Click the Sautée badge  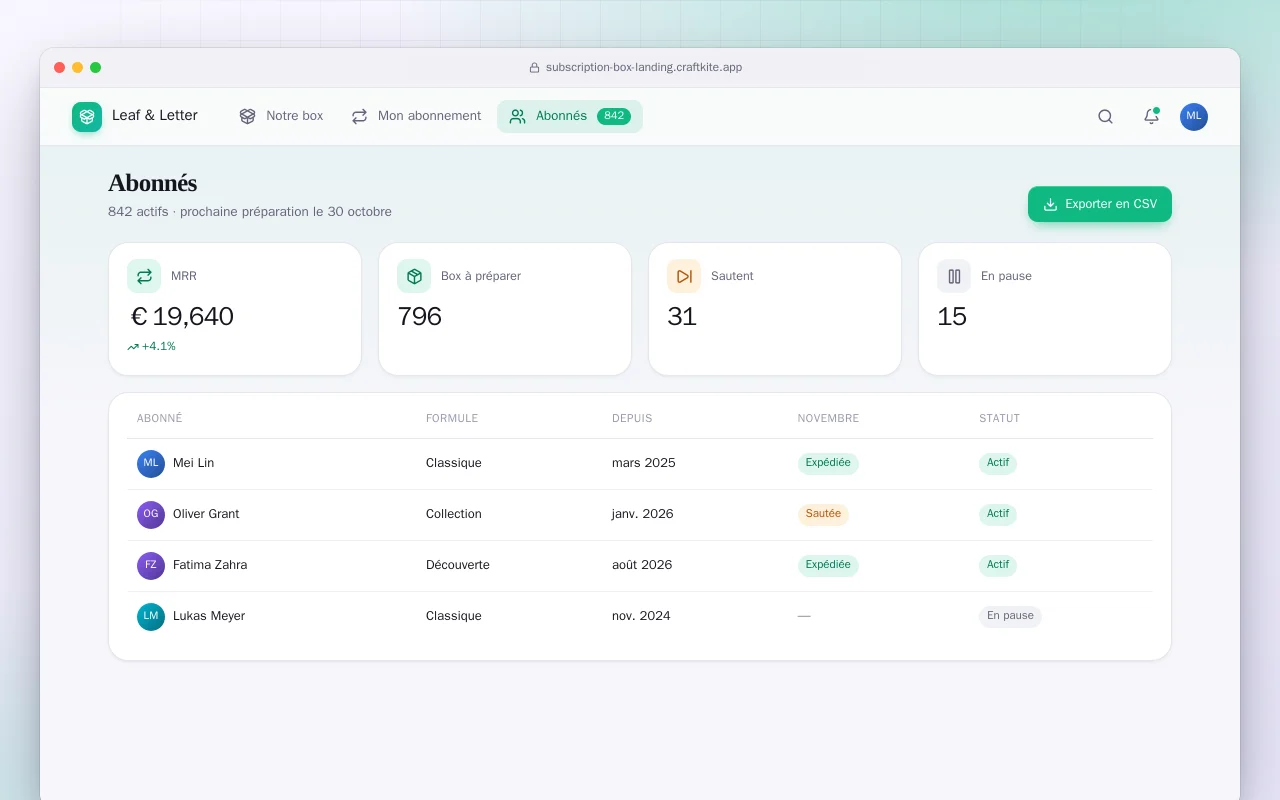(x=823, y=514)
